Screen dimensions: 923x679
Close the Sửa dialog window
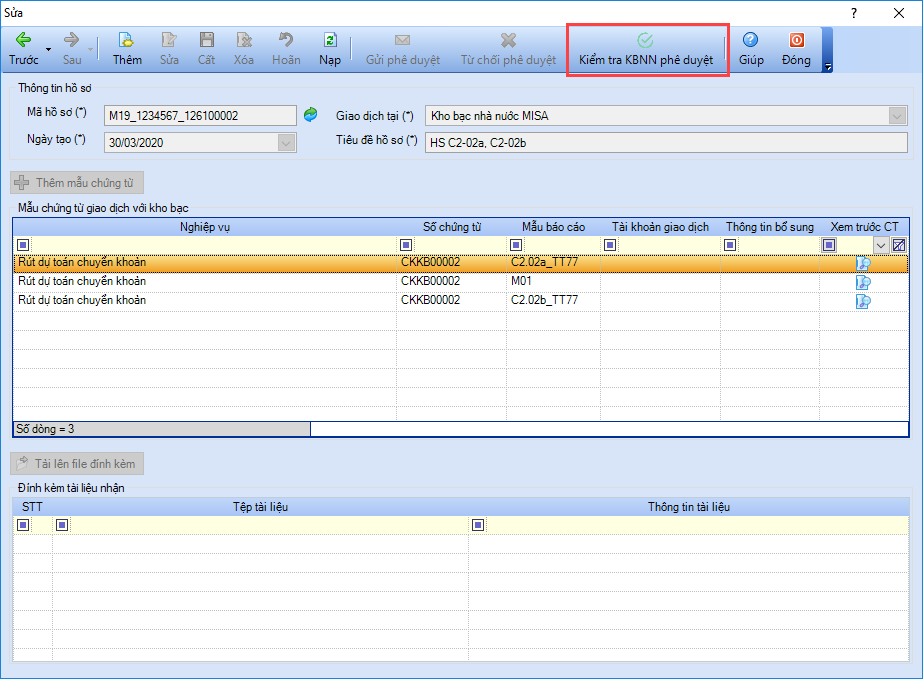click(x=899, y=13)
